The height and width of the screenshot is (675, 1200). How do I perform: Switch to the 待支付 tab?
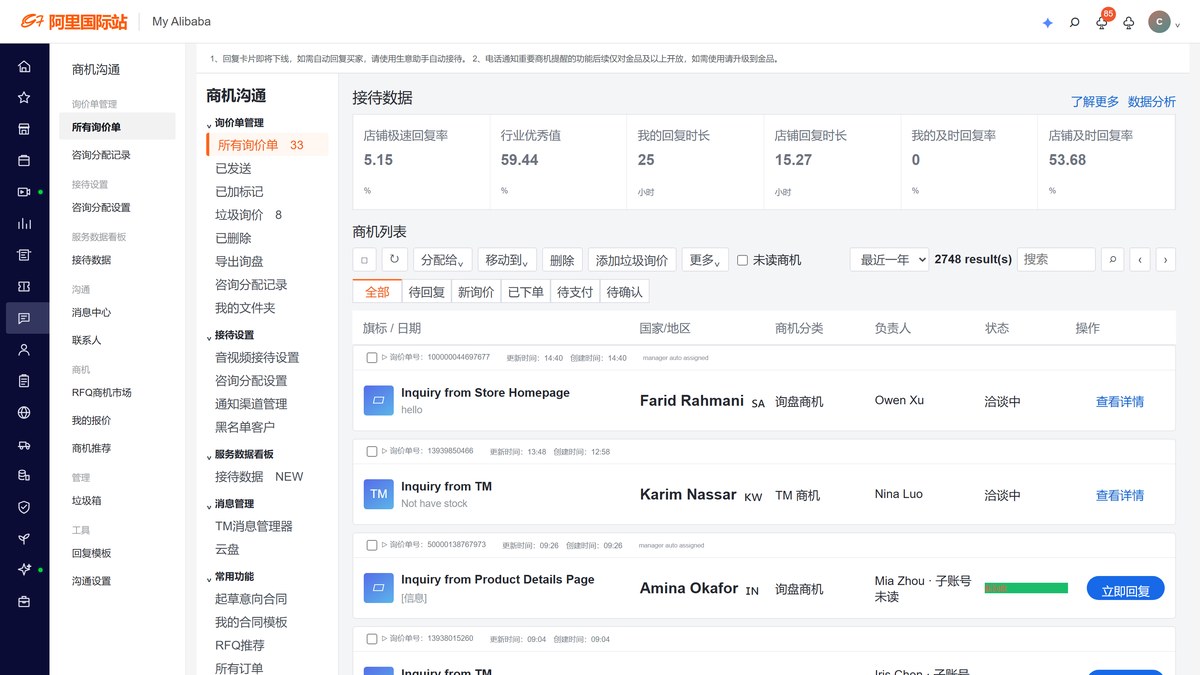(x=575, y=292)
